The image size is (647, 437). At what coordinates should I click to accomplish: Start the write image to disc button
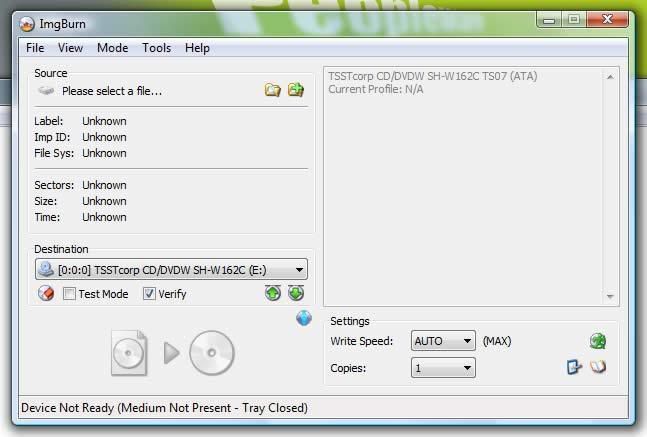pos(173,353)
